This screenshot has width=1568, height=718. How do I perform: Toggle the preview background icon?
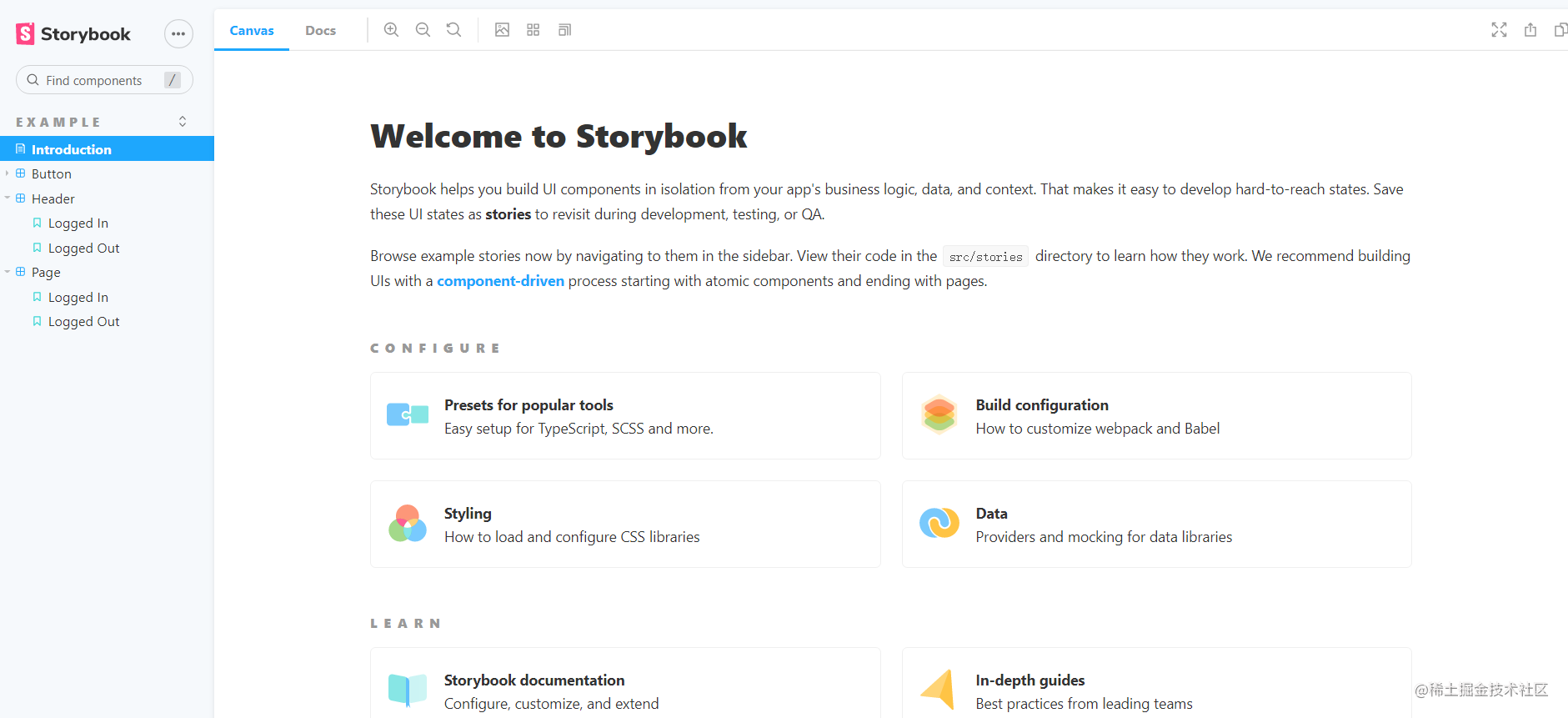[502, 30]
